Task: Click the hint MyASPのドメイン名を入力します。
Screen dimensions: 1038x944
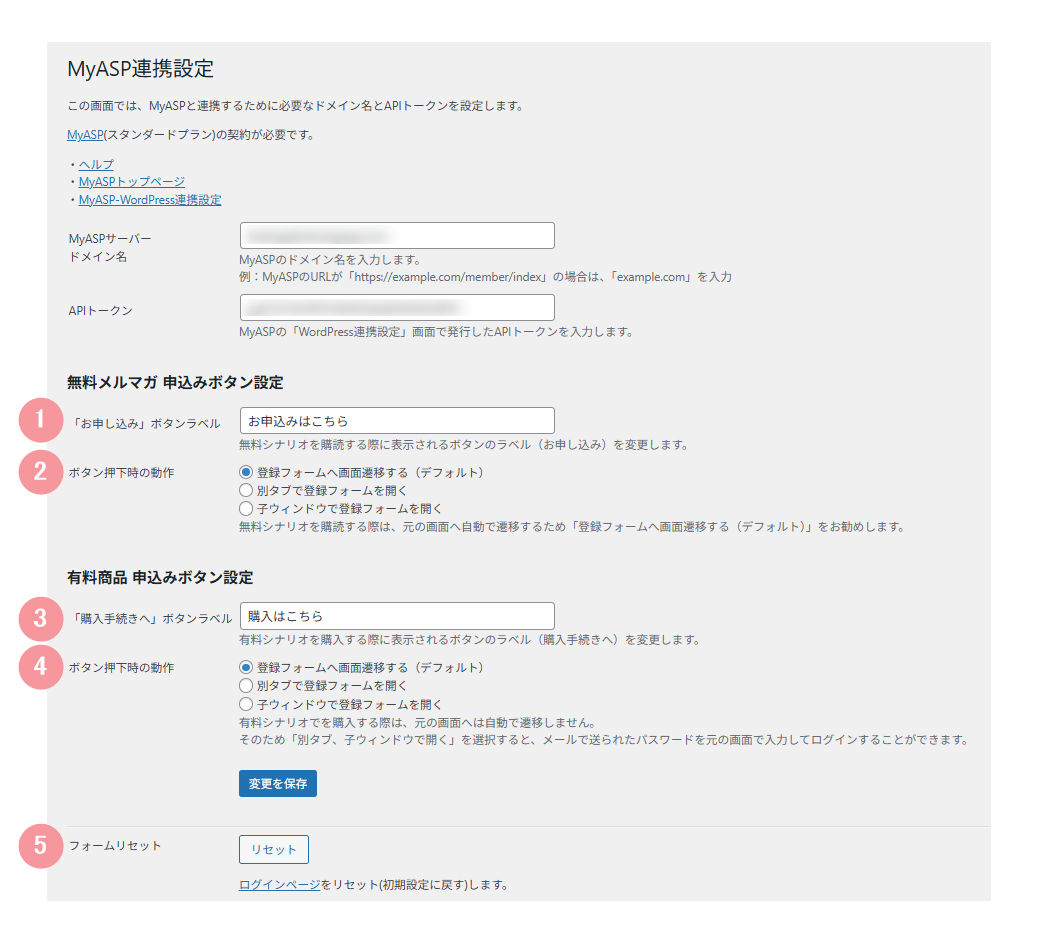Action: click(x=330, y=260)
